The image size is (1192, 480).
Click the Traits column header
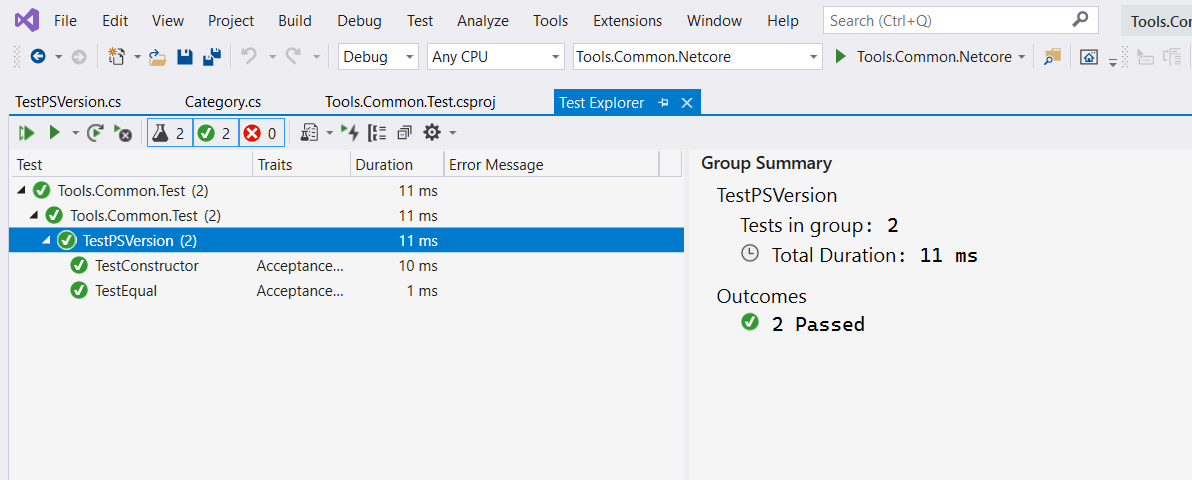tap(302, 164)
